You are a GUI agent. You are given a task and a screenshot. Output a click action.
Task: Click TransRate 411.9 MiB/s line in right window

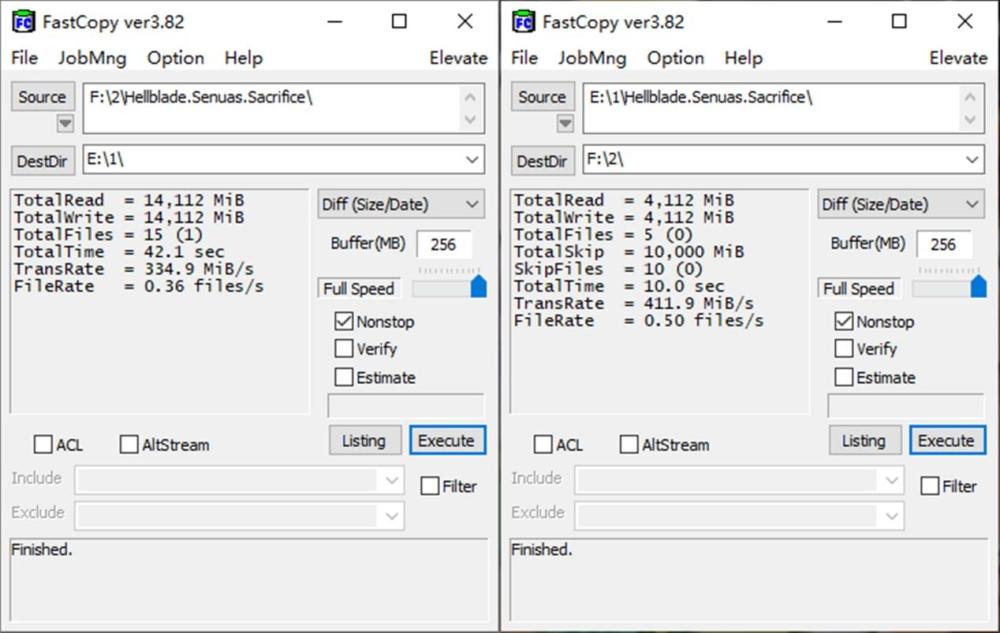point(634,303)
